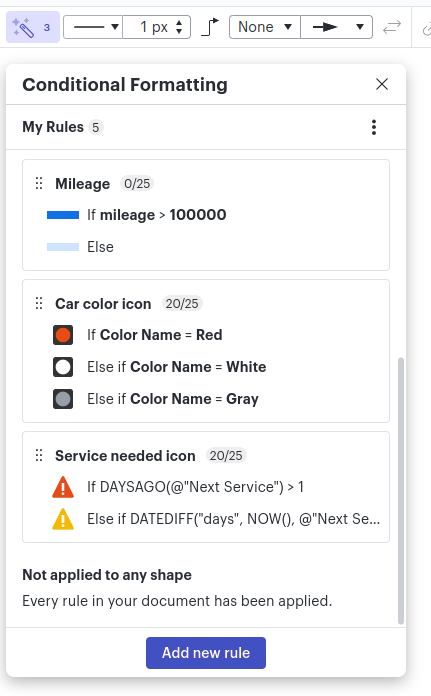The height and width of the screenshot is (696, 431).
Task: Open the None start arrow dropdown
Action: click(265, 27)
